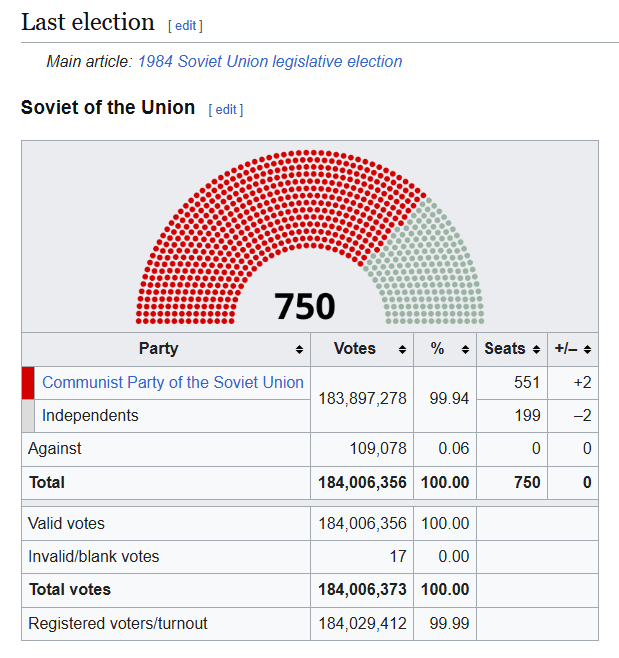
Task: Sort table by +/– column arrows
Action: click(587, 349)
